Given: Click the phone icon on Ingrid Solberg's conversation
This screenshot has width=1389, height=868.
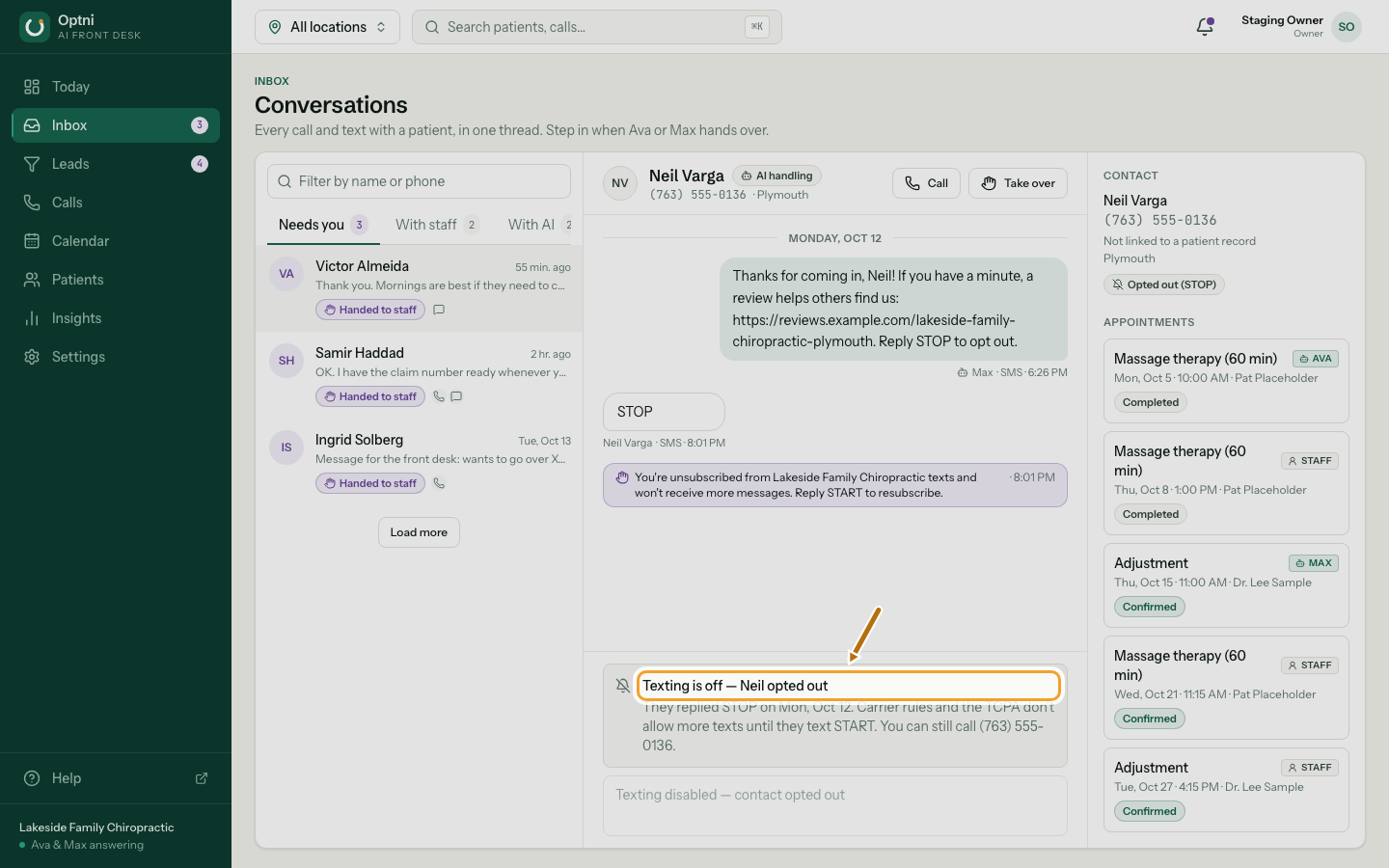Looking at the screenshot, I should point(439,483).
